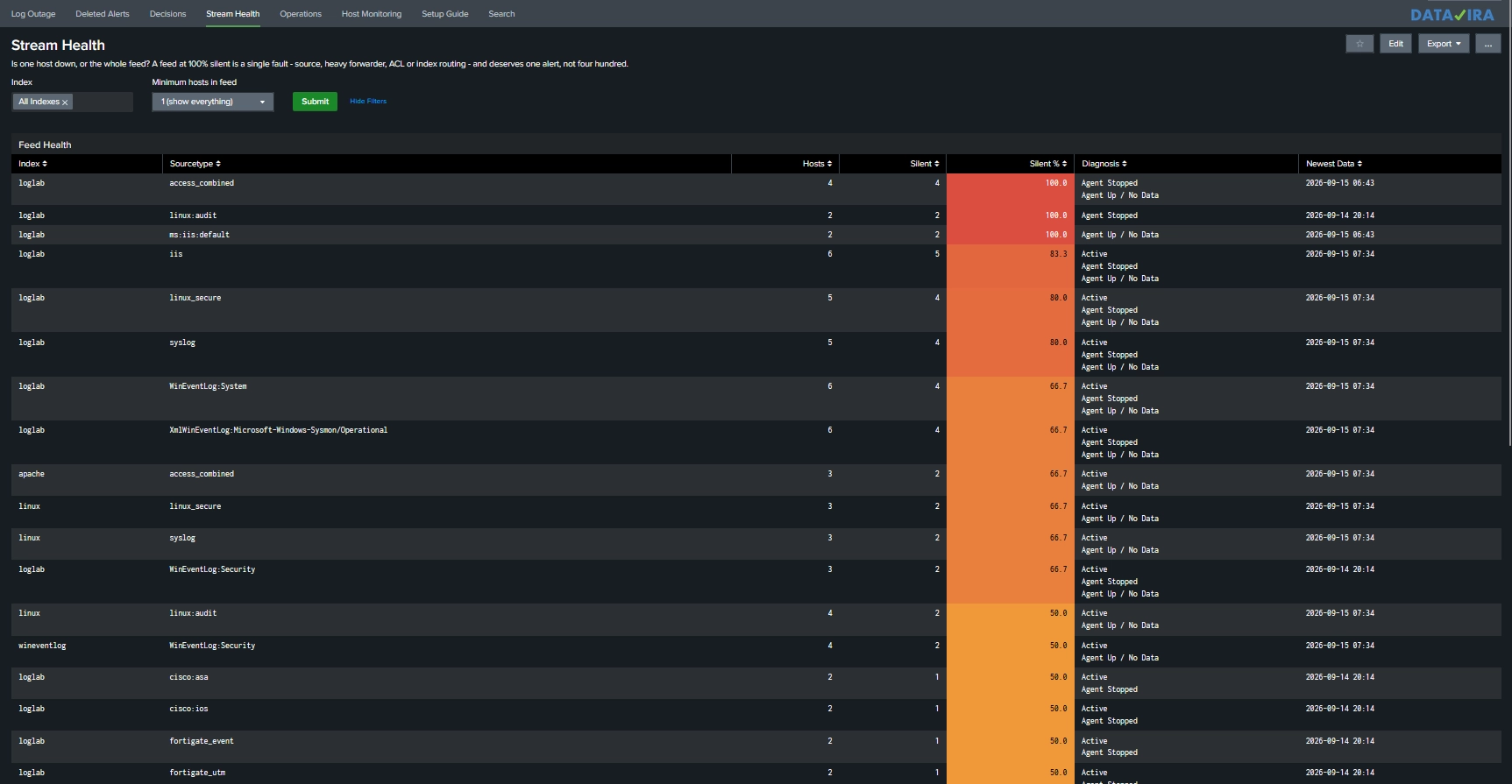
Task: Sort by the Sourcetype column arrows
Action: 218,164
